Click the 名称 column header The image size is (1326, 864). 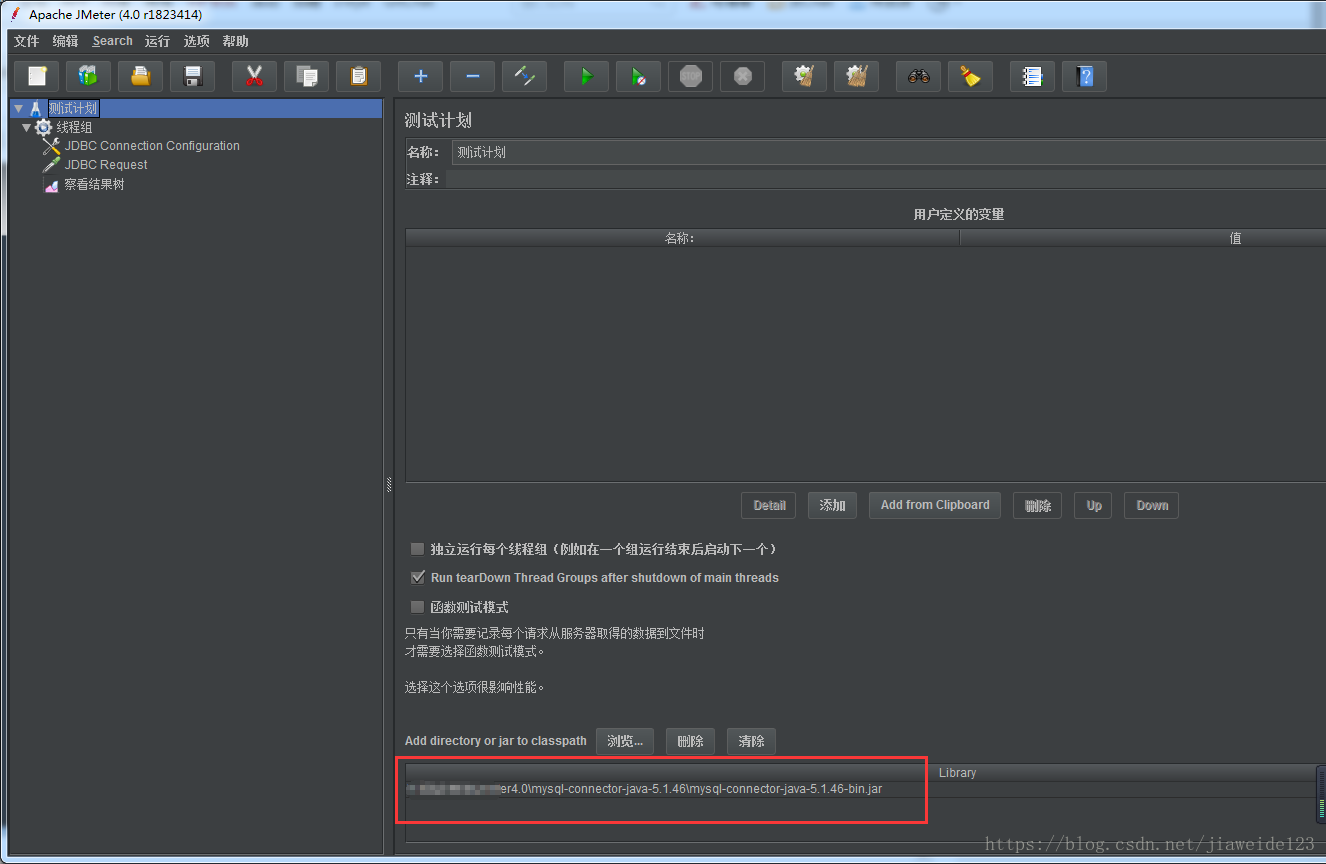click(x=682, y=238)
